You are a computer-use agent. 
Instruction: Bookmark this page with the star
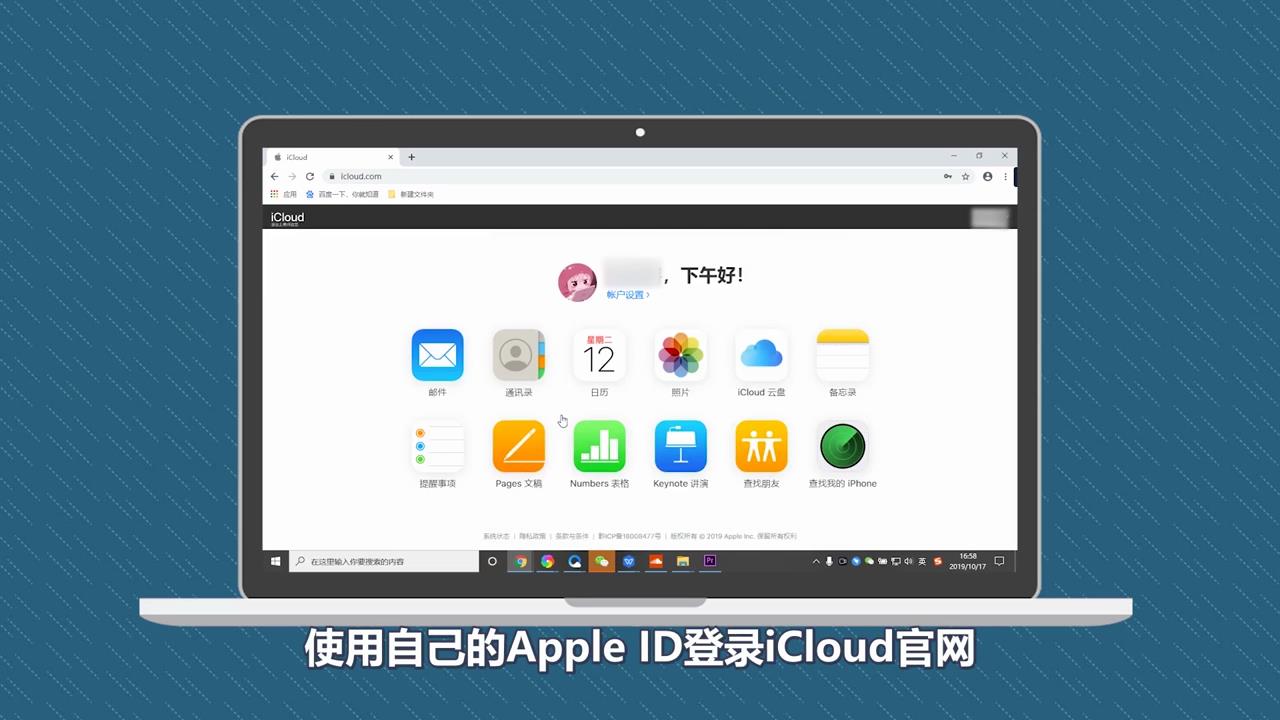click(965, 176)
